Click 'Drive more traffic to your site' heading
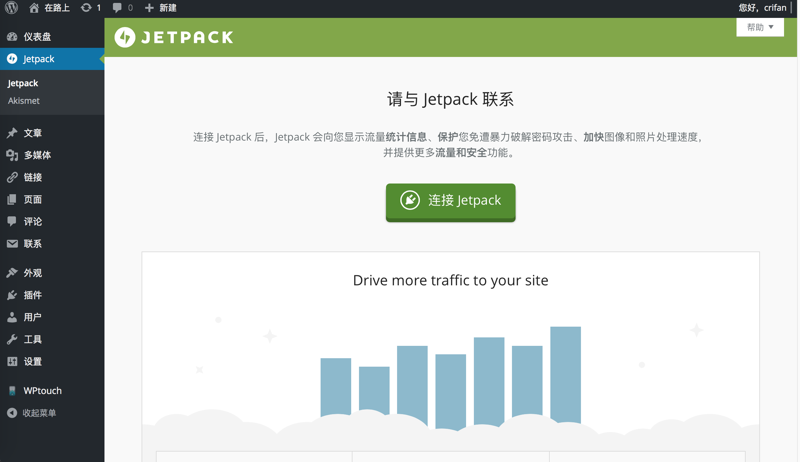 click(x=451, y=280)
